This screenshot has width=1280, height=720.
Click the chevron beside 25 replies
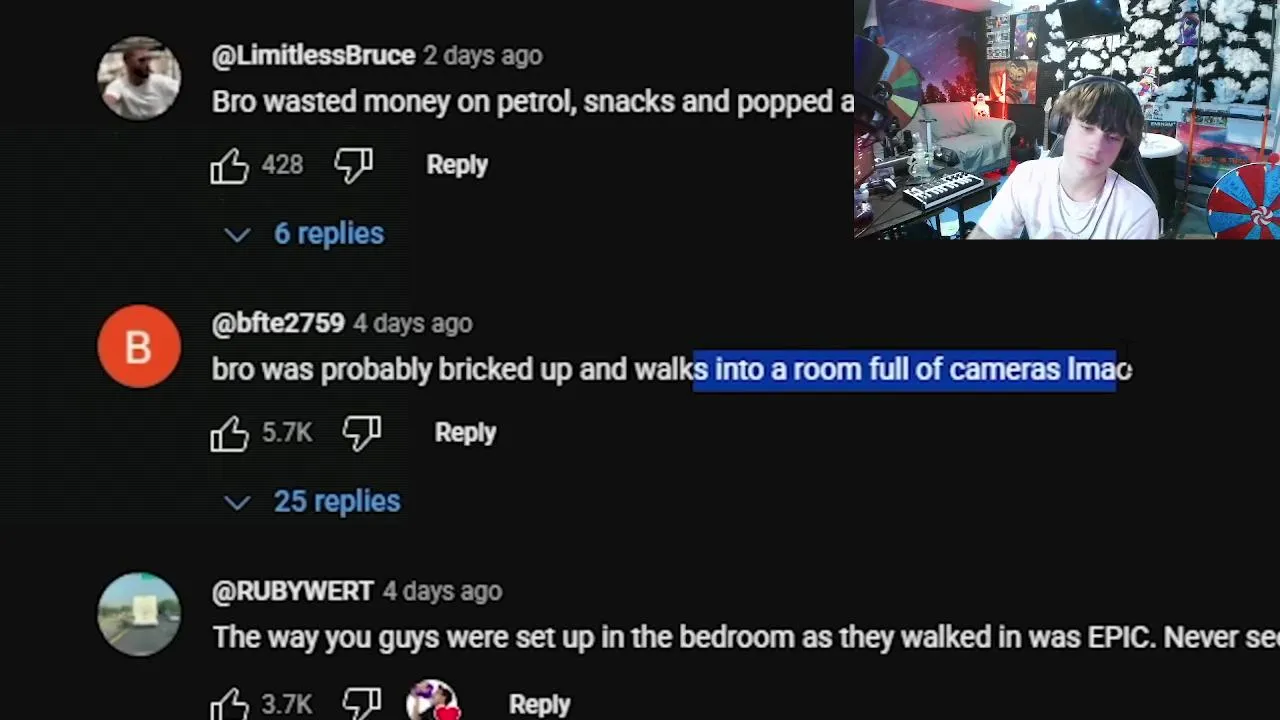237,503
